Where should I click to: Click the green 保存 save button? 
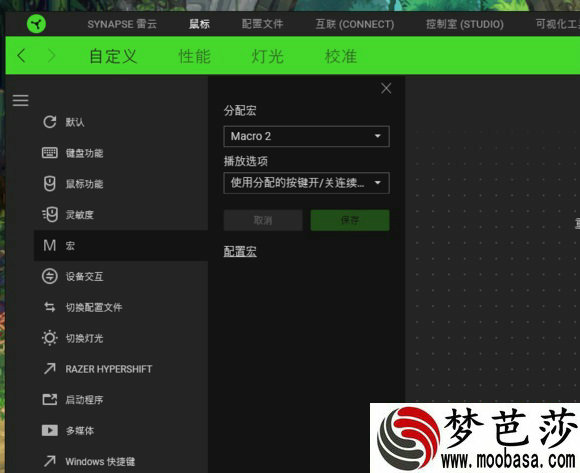tap(350, 220)
